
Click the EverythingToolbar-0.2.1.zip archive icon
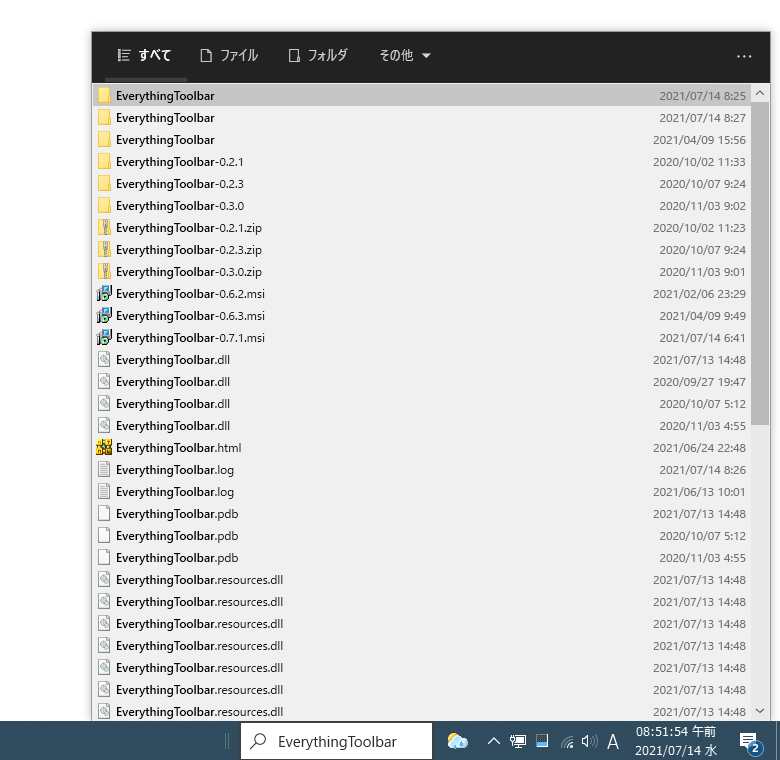pyautogui.click(x=104, y=227)
